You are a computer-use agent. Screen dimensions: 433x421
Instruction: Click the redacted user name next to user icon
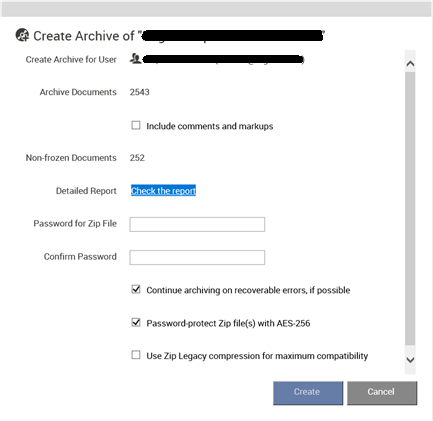(223, 59)
